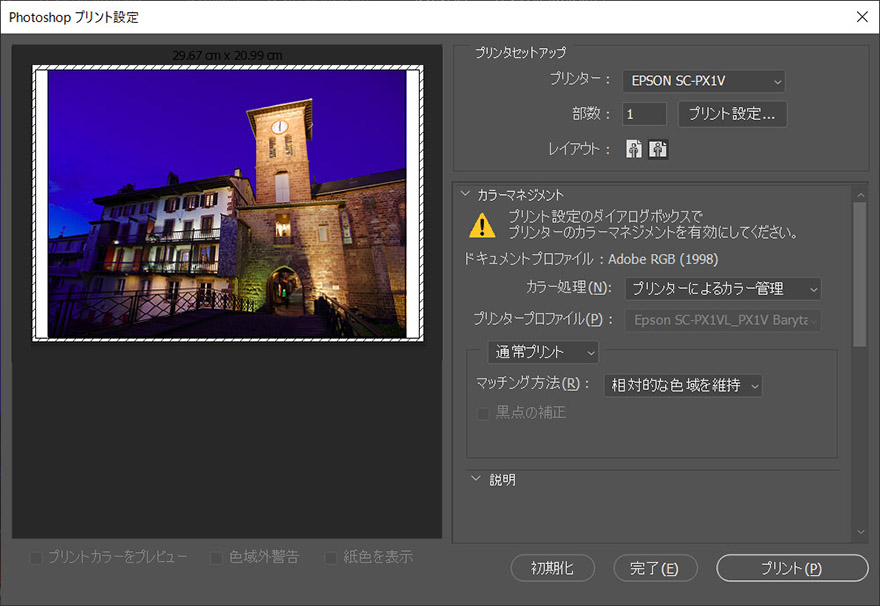Open the プリンター EPSON SC-PX1V dropdown
This screenshot has width=880, height=606.
point(703,81)
